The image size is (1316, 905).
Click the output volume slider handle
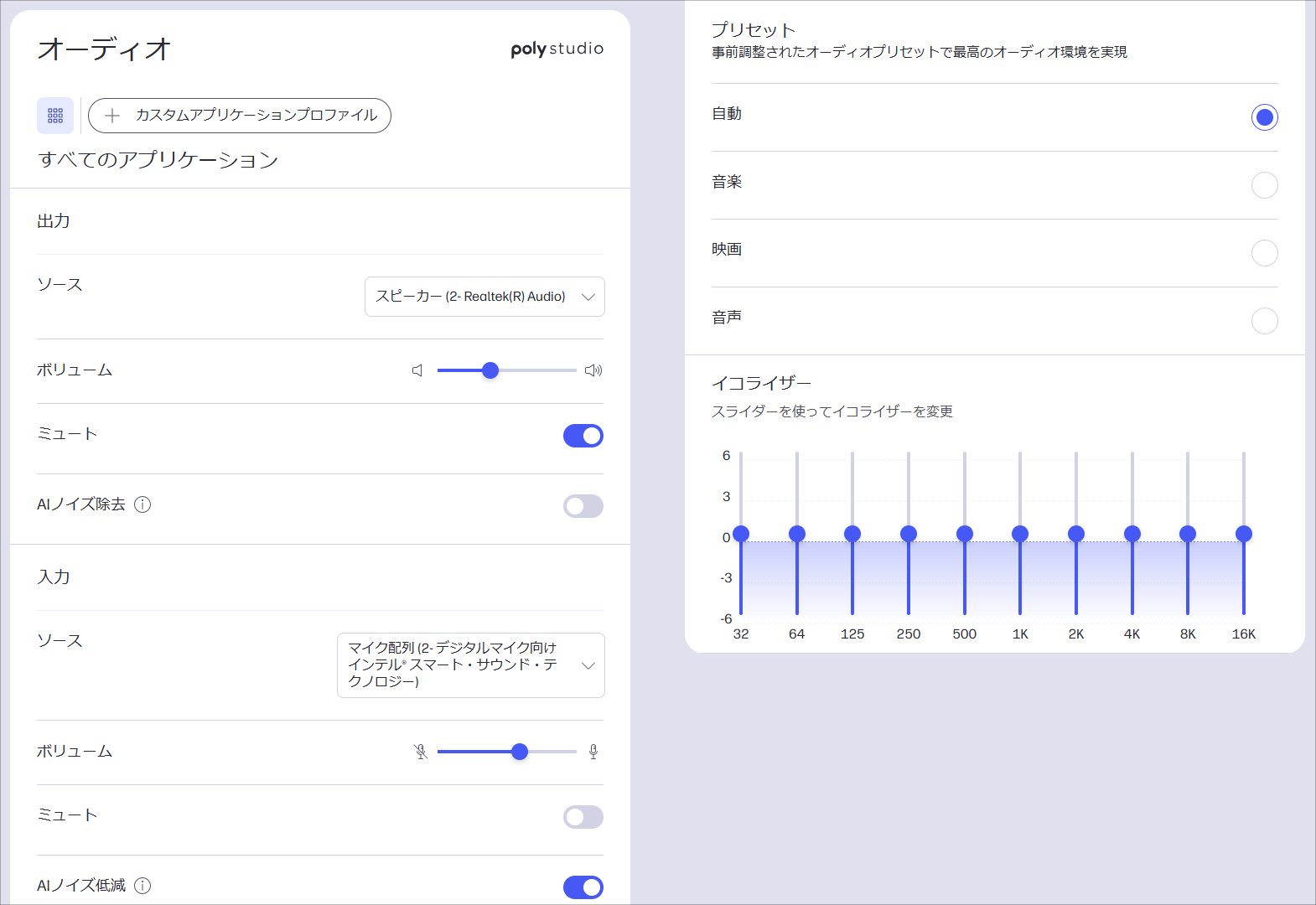(490, 370)
